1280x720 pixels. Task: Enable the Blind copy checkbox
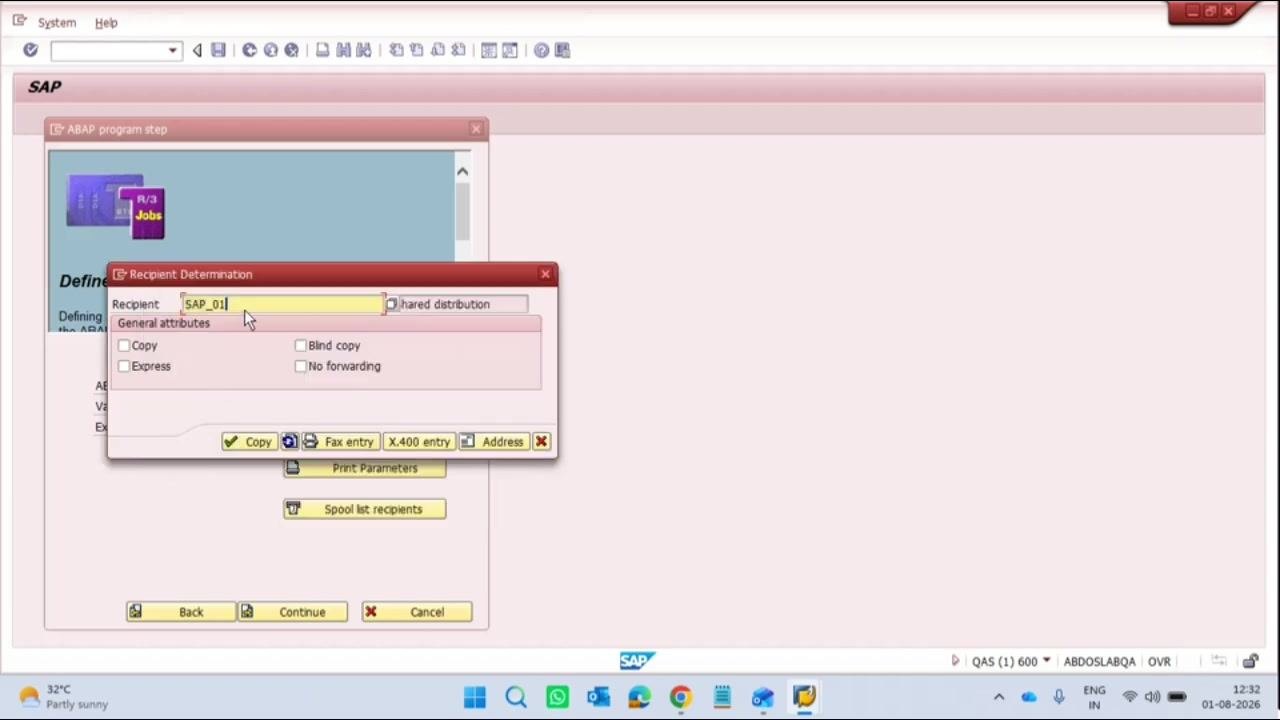300,345
